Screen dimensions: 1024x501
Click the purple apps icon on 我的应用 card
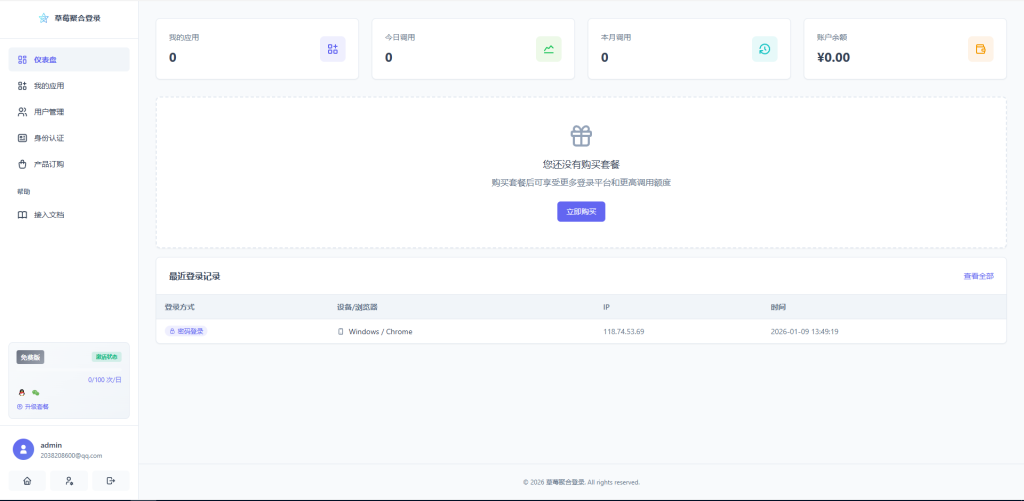click(x=332, y=49)
